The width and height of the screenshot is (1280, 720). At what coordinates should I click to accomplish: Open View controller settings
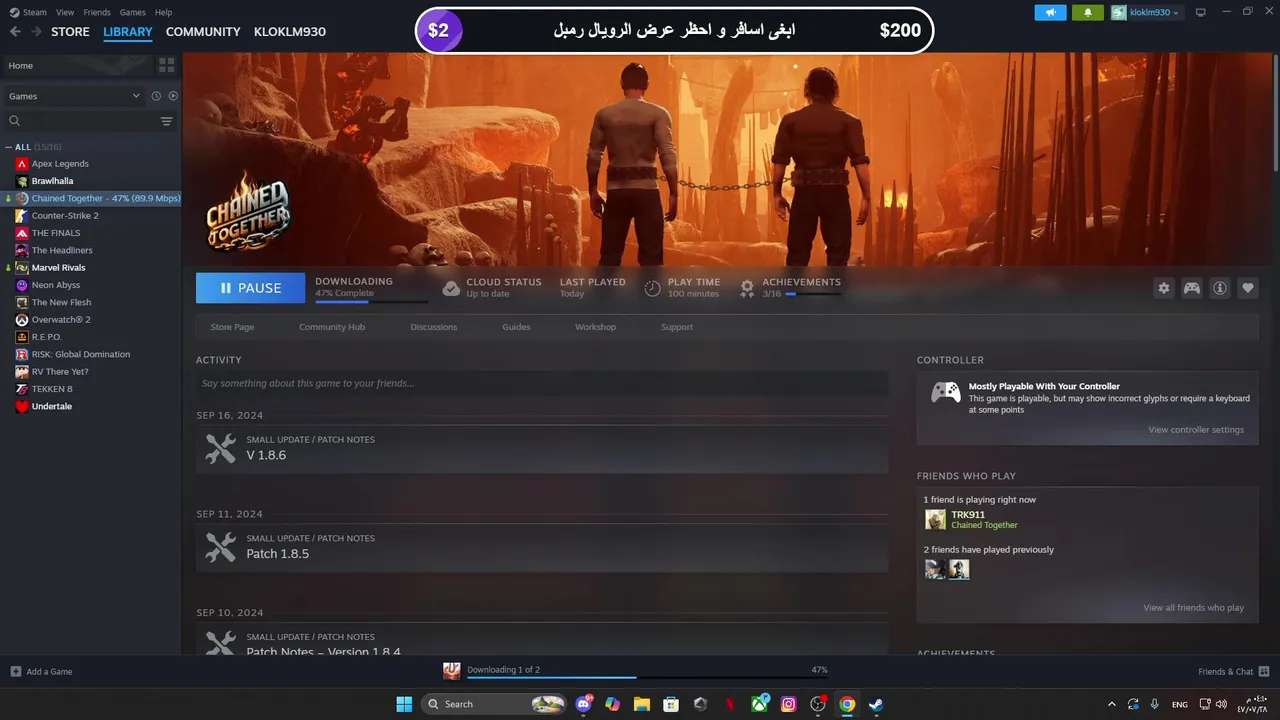1196,430
